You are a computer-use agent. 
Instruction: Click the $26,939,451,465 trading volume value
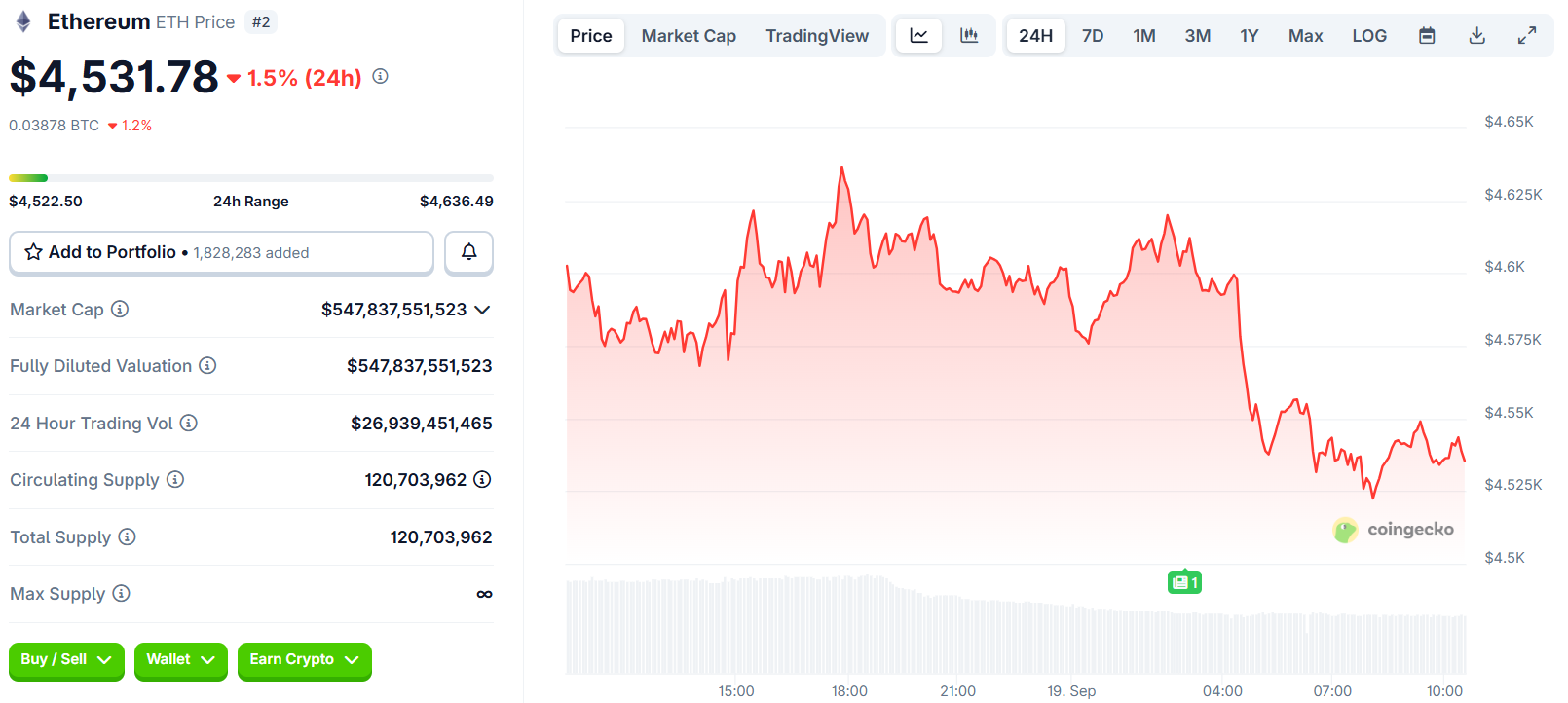tap(422, 424)
